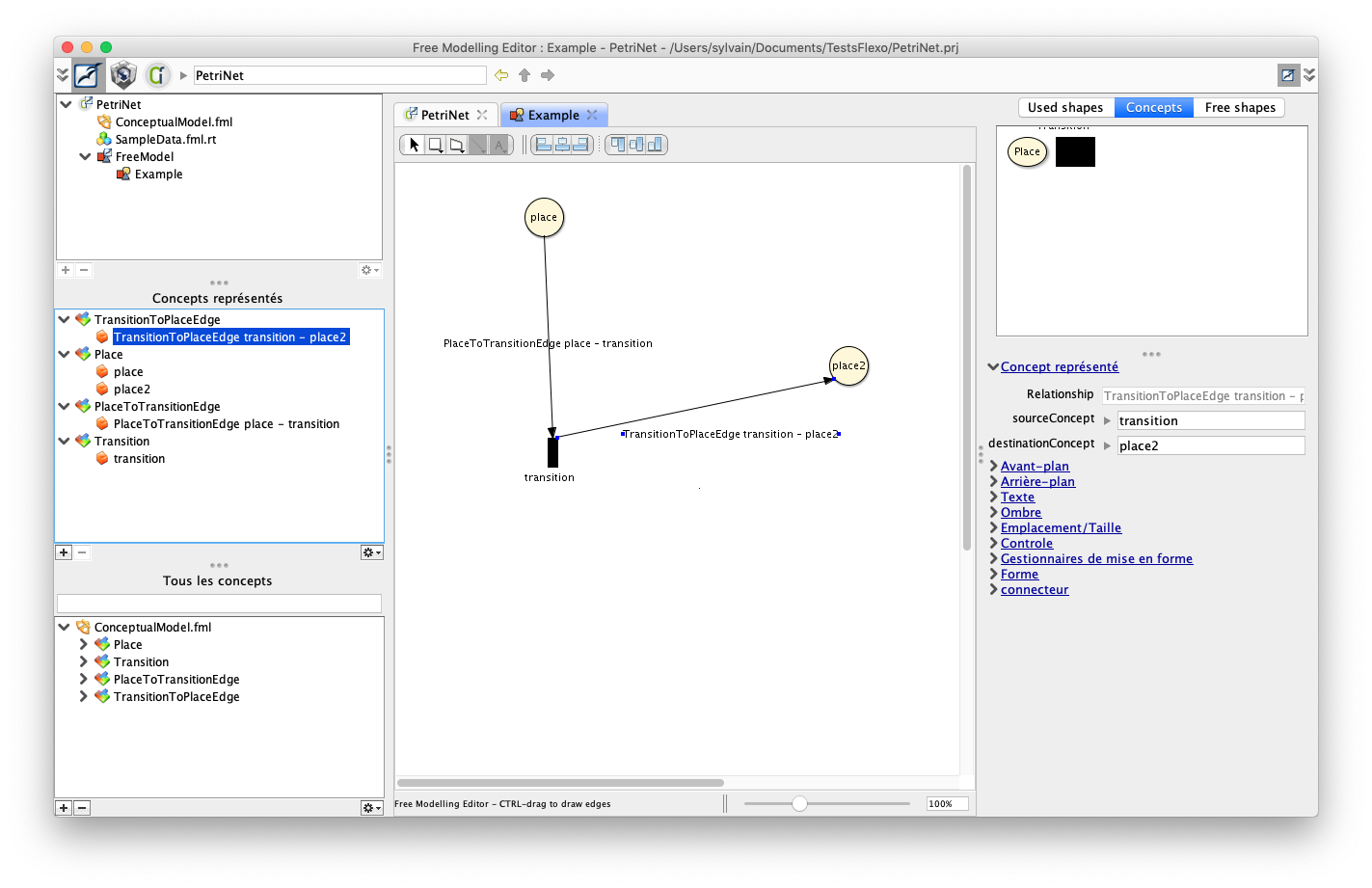This screenshot has height=888, width=1372.
Task: Collapse PlaceToTransitionEdge in Concepts représentés
Action: (x=64, y=406)
